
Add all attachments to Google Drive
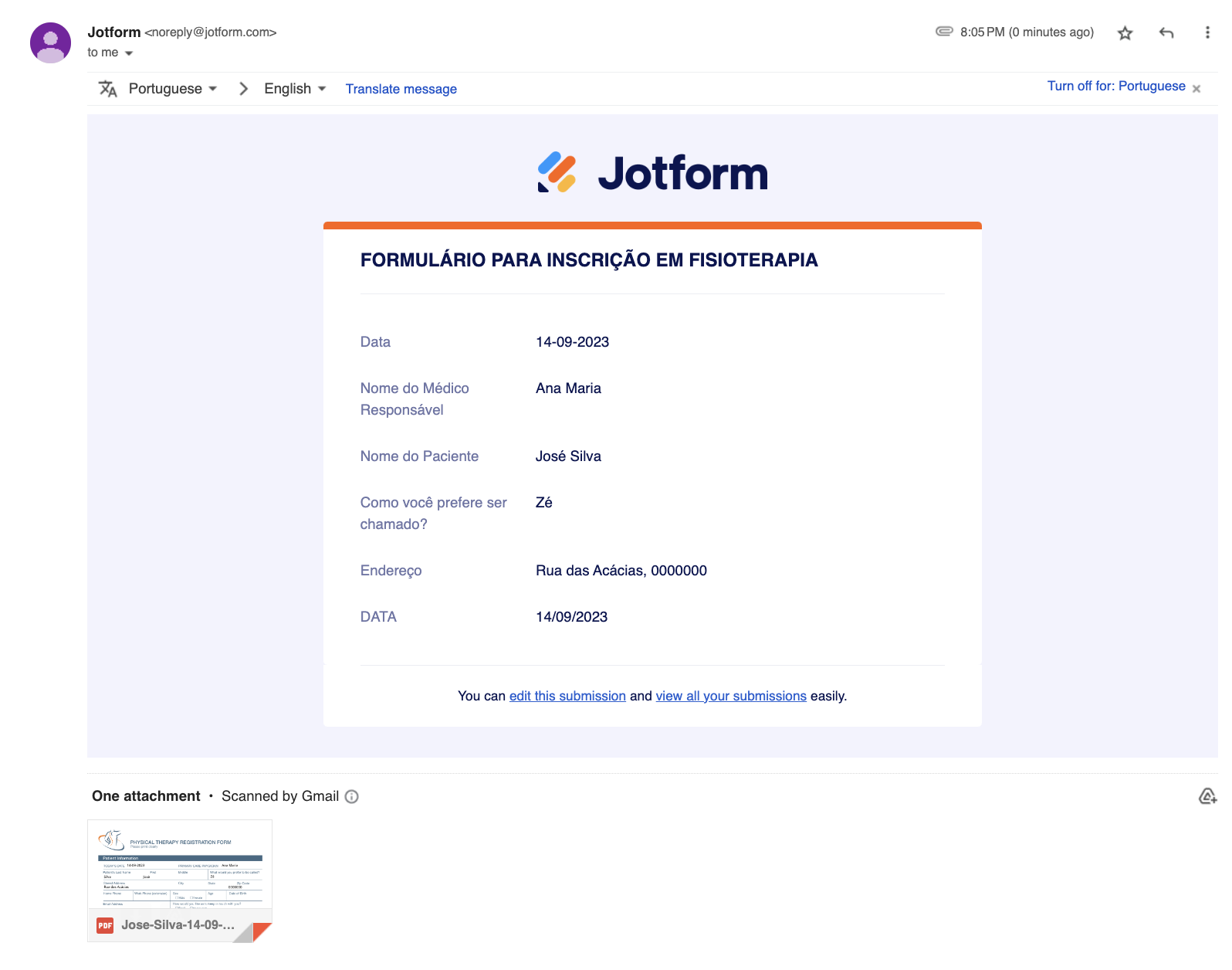coord(1207,796)
